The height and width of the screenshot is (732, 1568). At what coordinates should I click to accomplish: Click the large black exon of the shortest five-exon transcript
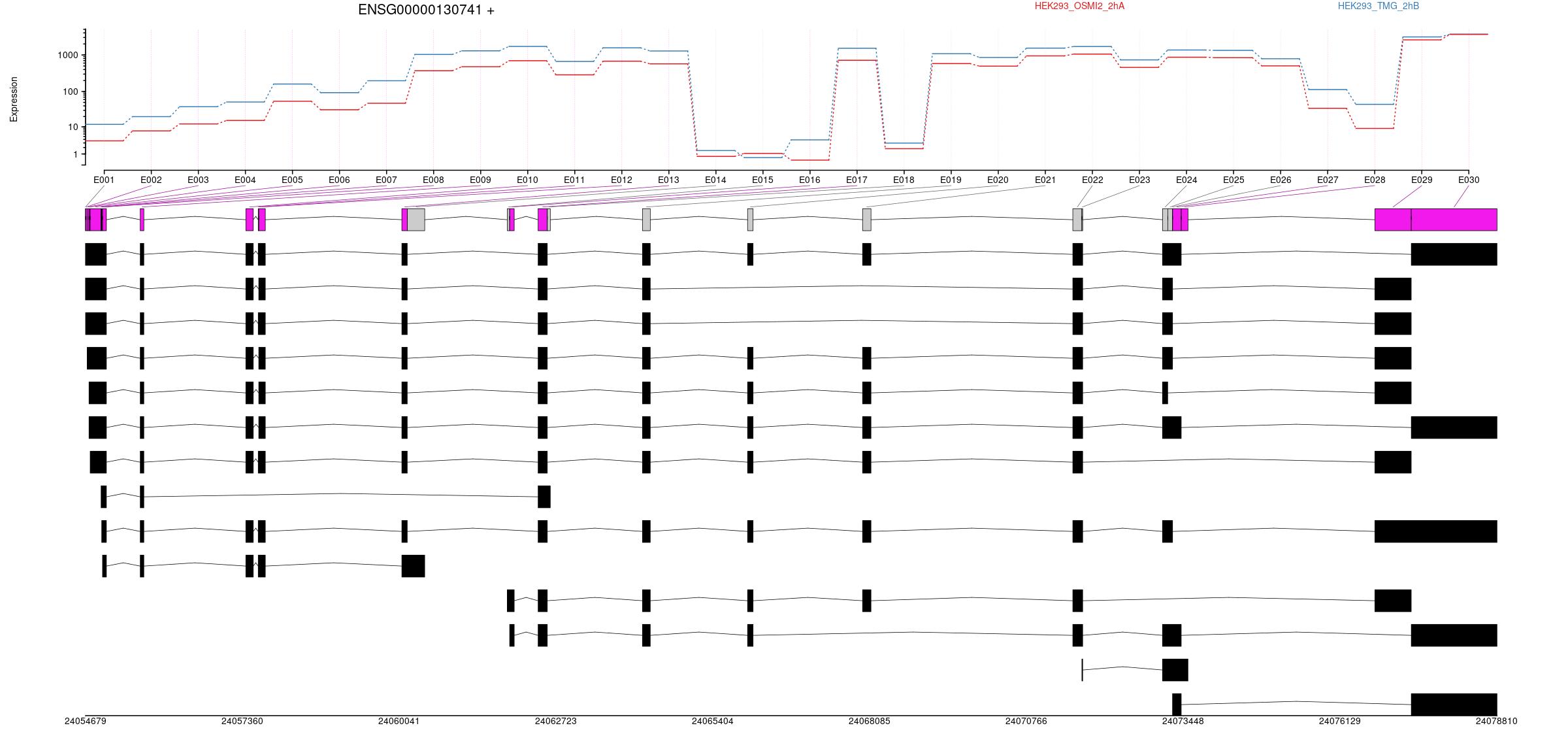click(414, 566)
